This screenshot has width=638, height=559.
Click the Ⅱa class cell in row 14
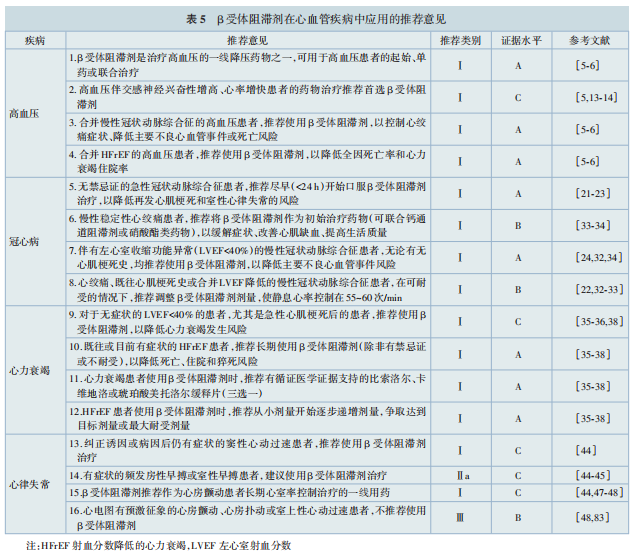pos(463,476)
